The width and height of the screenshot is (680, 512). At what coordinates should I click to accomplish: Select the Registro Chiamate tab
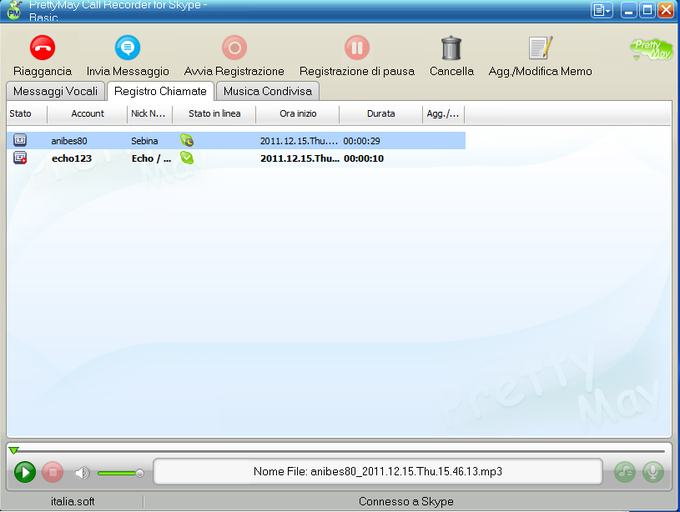[160, 91]
